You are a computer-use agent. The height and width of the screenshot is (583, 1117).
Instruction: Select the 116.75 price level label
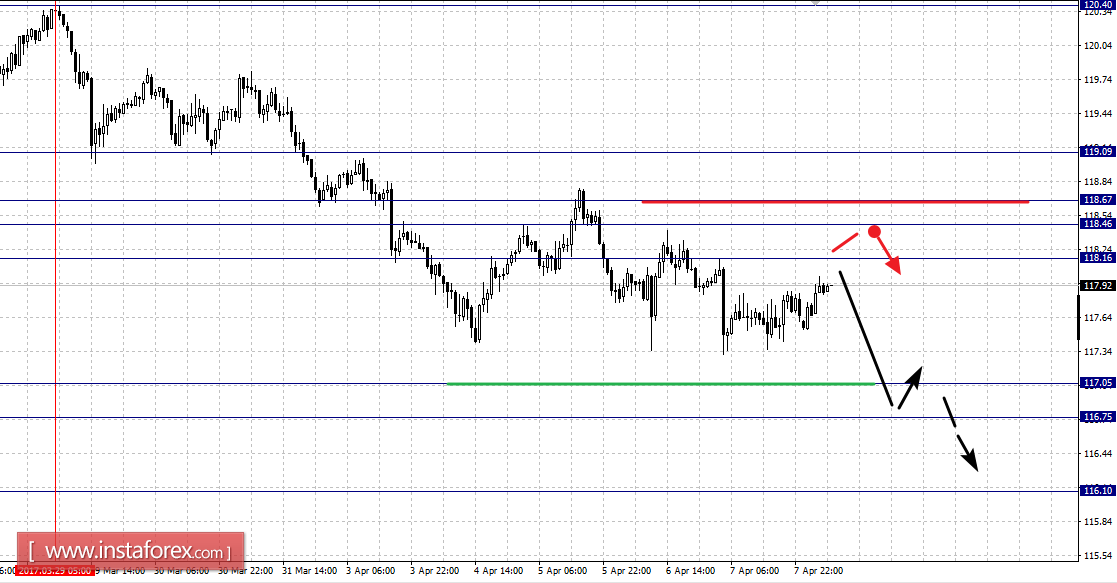coord(1098,416)
